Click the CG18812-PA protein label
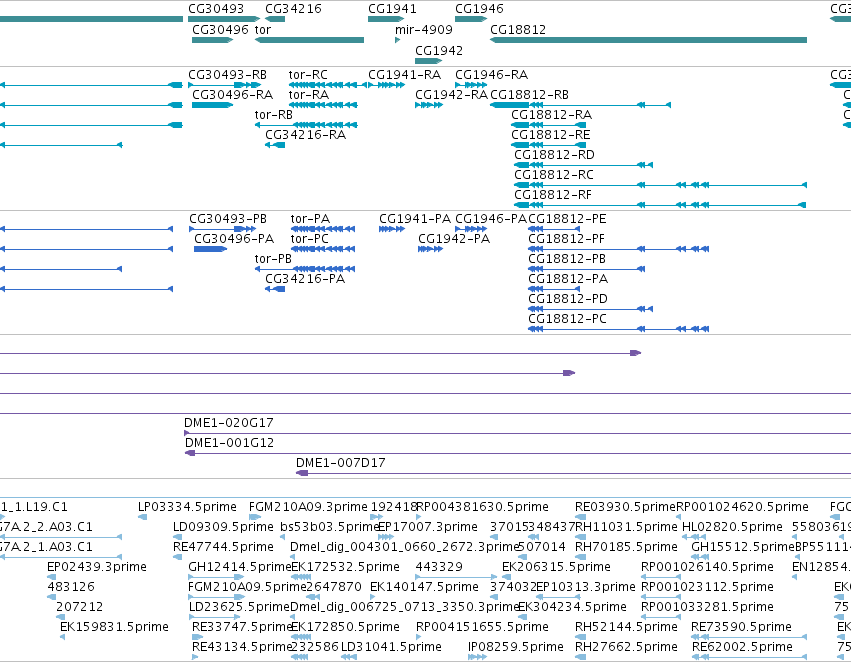Screen dimensions: 851x662 pos(568,278)
